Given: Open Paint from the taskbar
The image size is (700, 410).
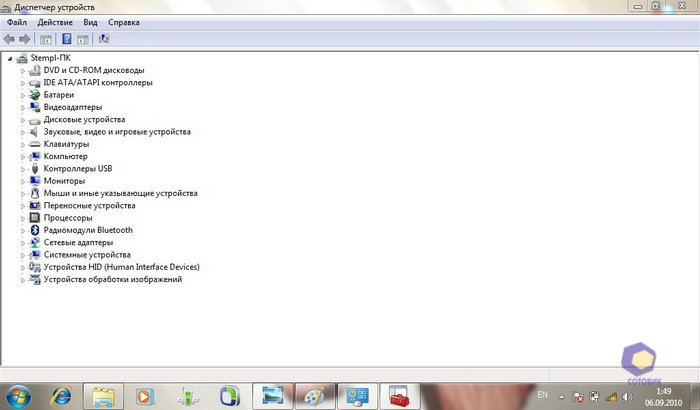Looking at the screenshot, I should (313, 395).
